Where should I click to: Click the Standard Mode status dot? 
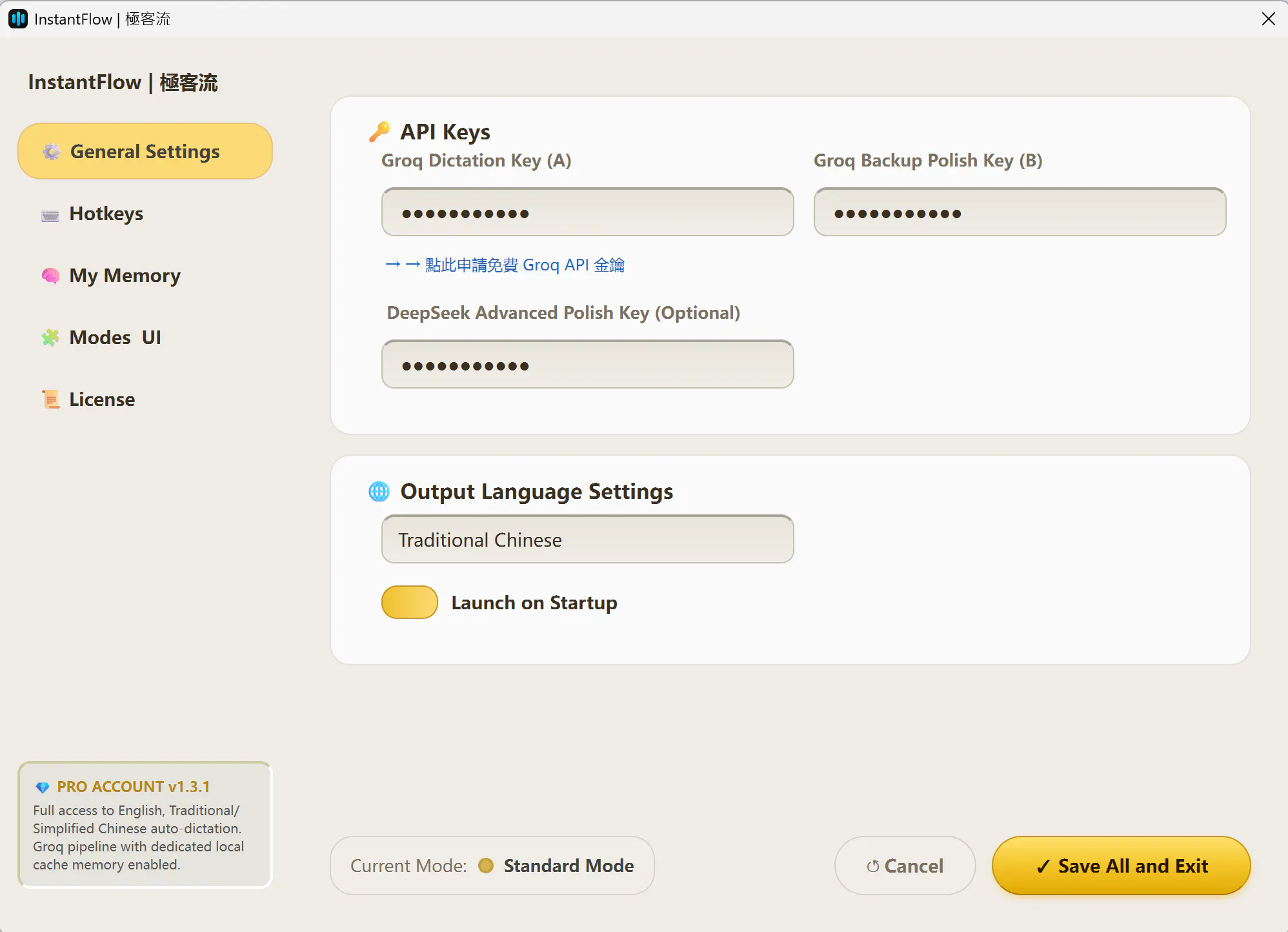486,866
